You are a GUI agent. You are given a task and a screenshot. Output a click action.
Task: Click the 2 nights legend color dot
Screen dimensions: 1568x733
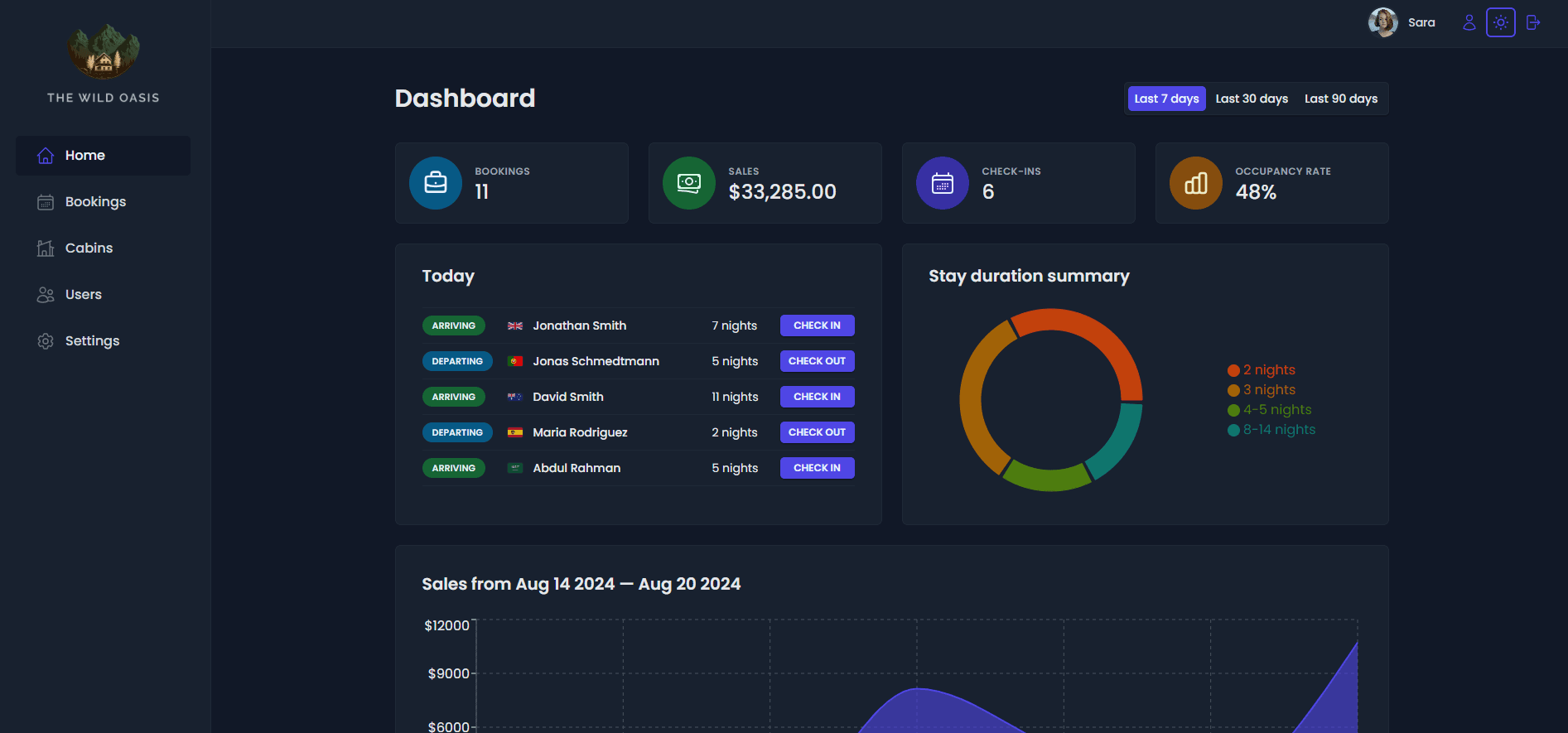click(x=1233, y=370)
